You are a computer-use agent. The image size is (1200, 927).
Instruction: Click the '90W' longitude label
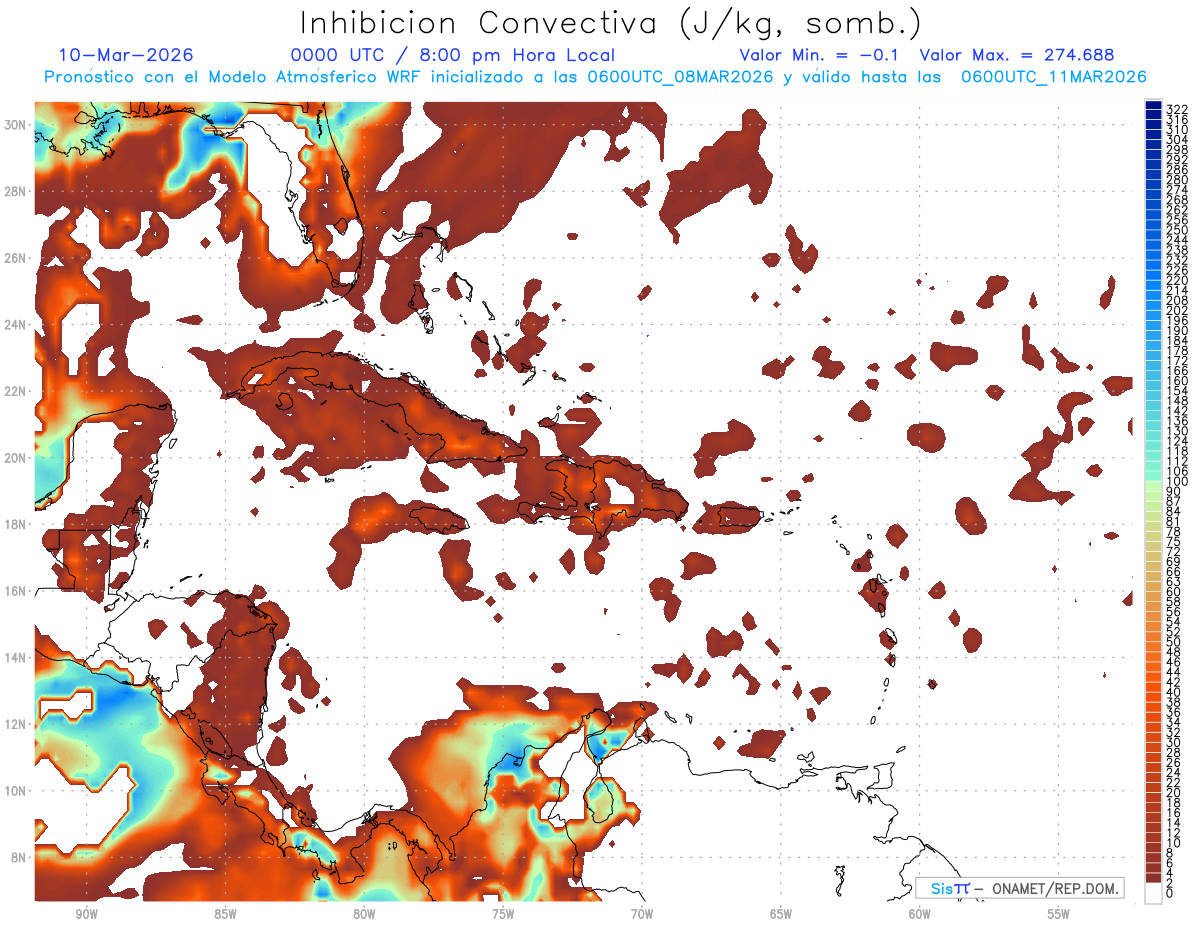pyautogui.click(x=87, y=914)
